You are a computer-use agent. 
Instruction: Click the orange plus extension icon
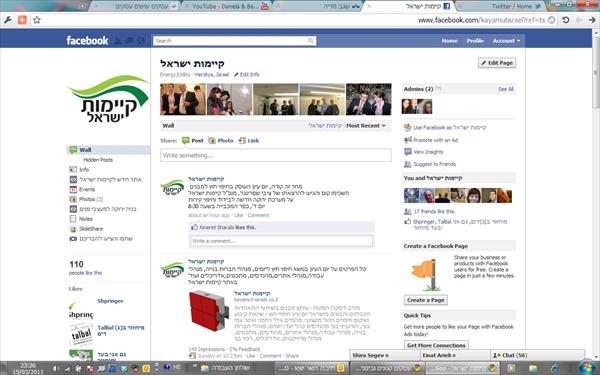22,20
